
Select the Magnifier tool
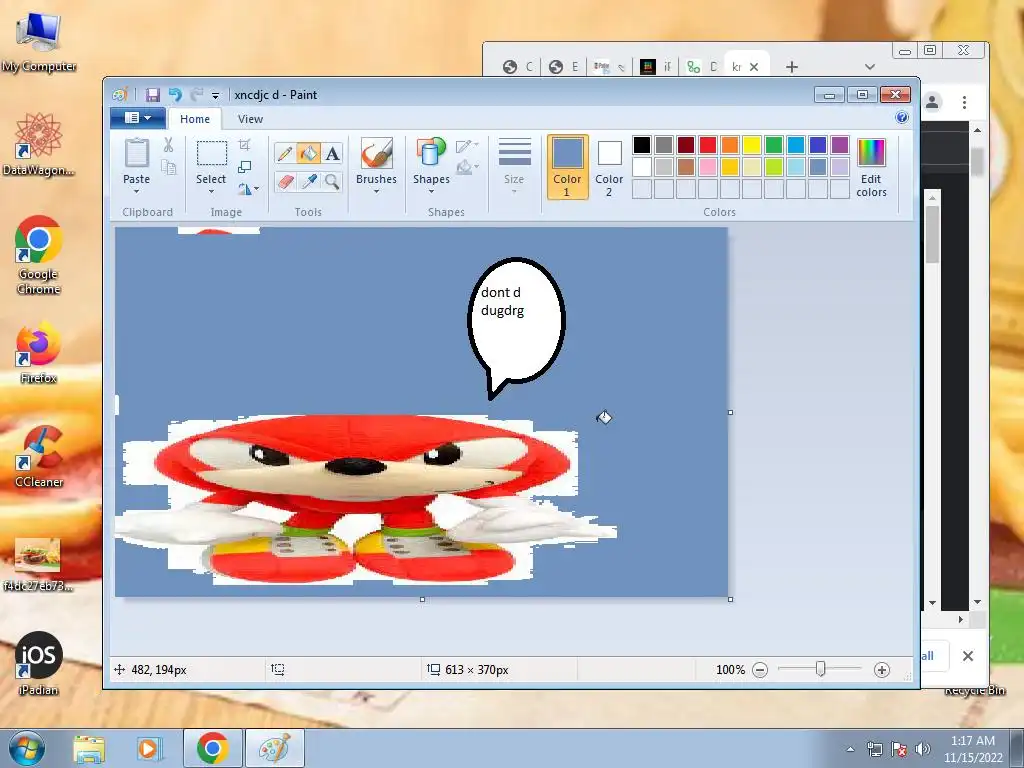[332, 181]
